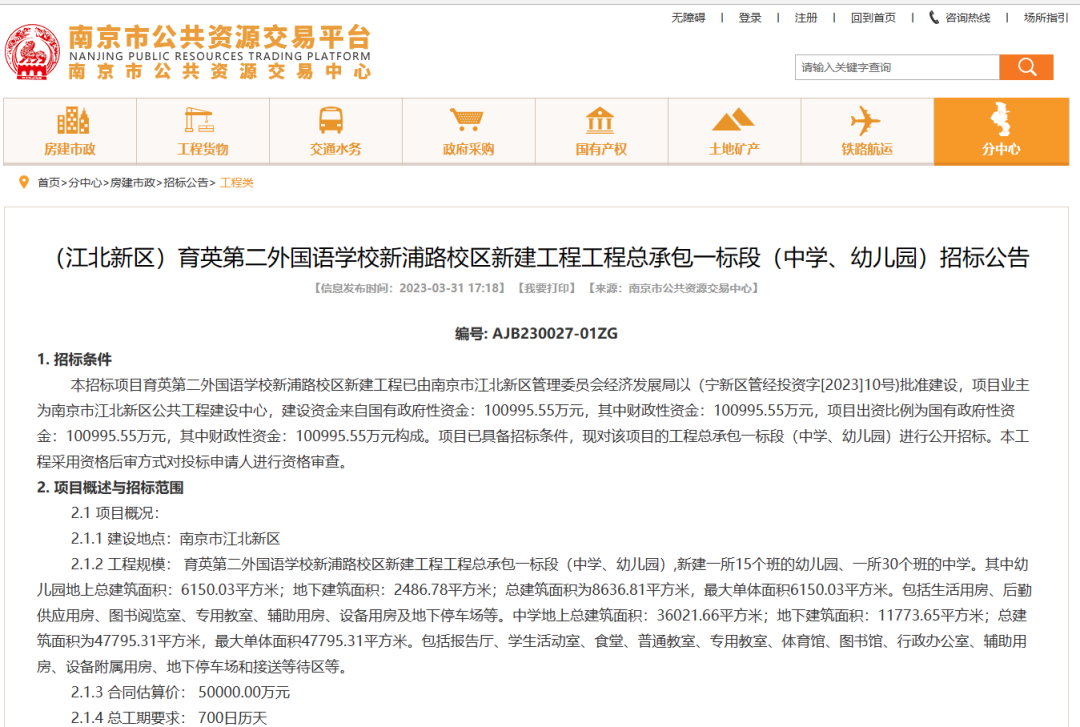Click the orange search magnifier button
This screenshot has height=727, width=1080.
[x=1026, y=67]
